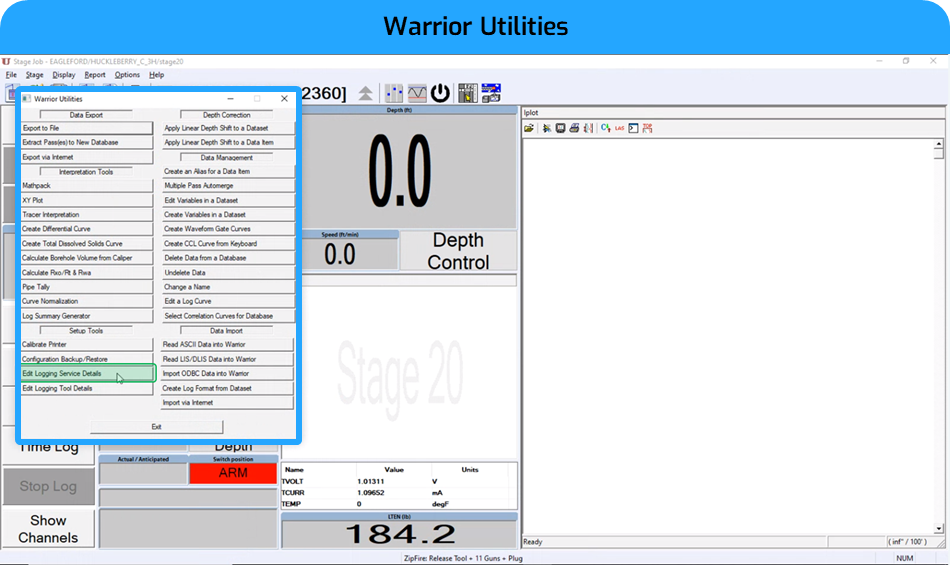Click Delete Data from a Database
Screen dimensions: 950x565
click(x=228, y=258)
